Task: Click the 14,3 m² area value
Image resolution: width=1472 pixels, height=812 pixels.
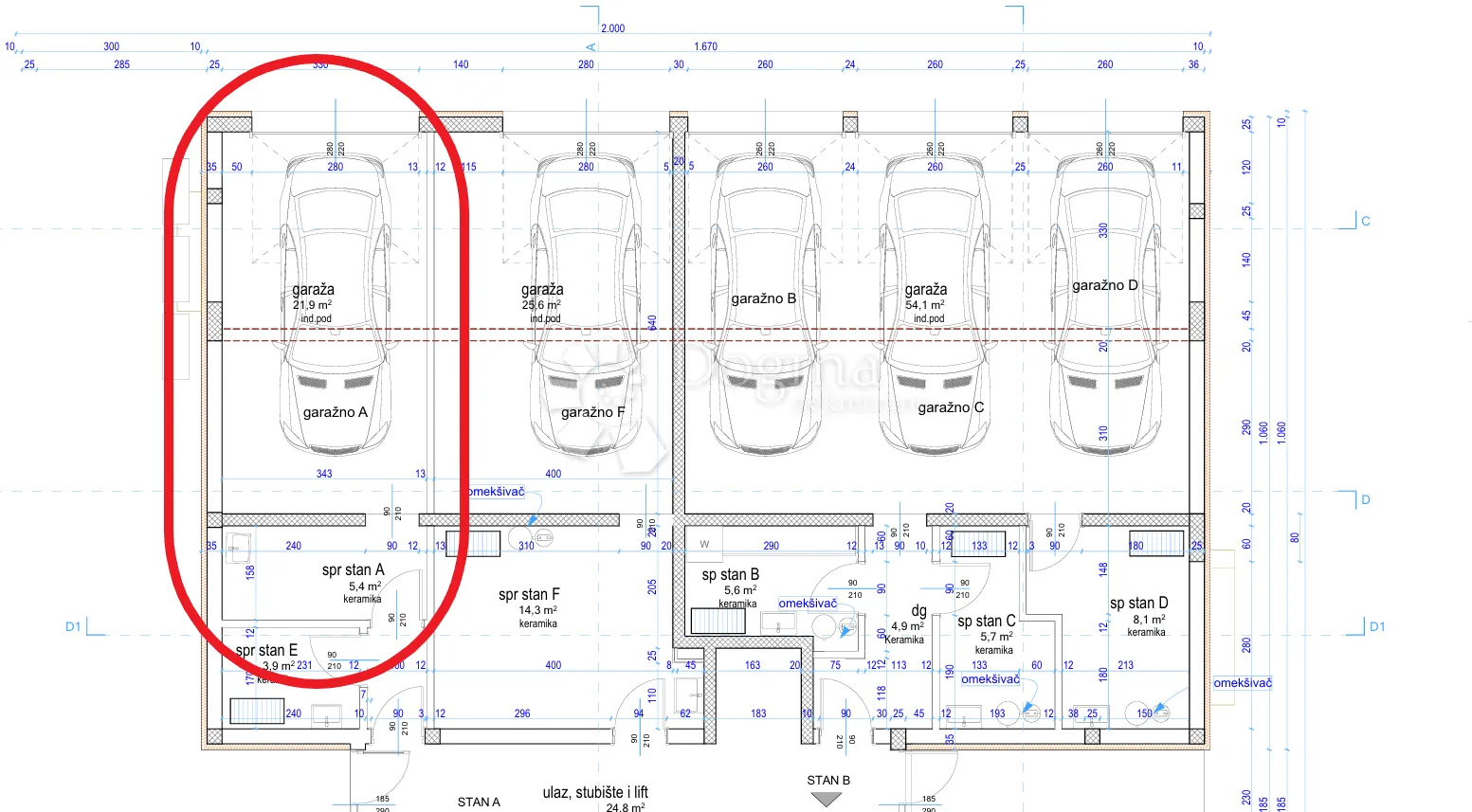Action: click(538, 610)
